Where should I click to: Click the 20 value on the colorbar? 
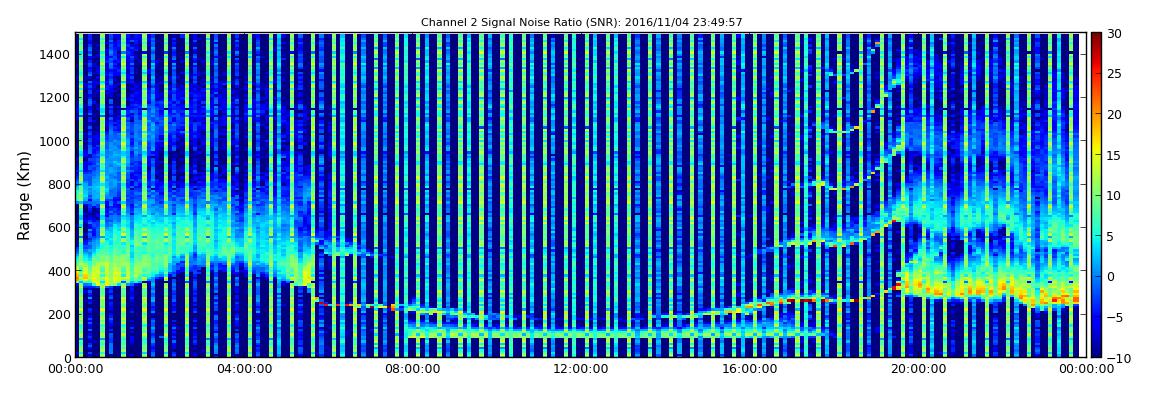tap(1115, 114)
